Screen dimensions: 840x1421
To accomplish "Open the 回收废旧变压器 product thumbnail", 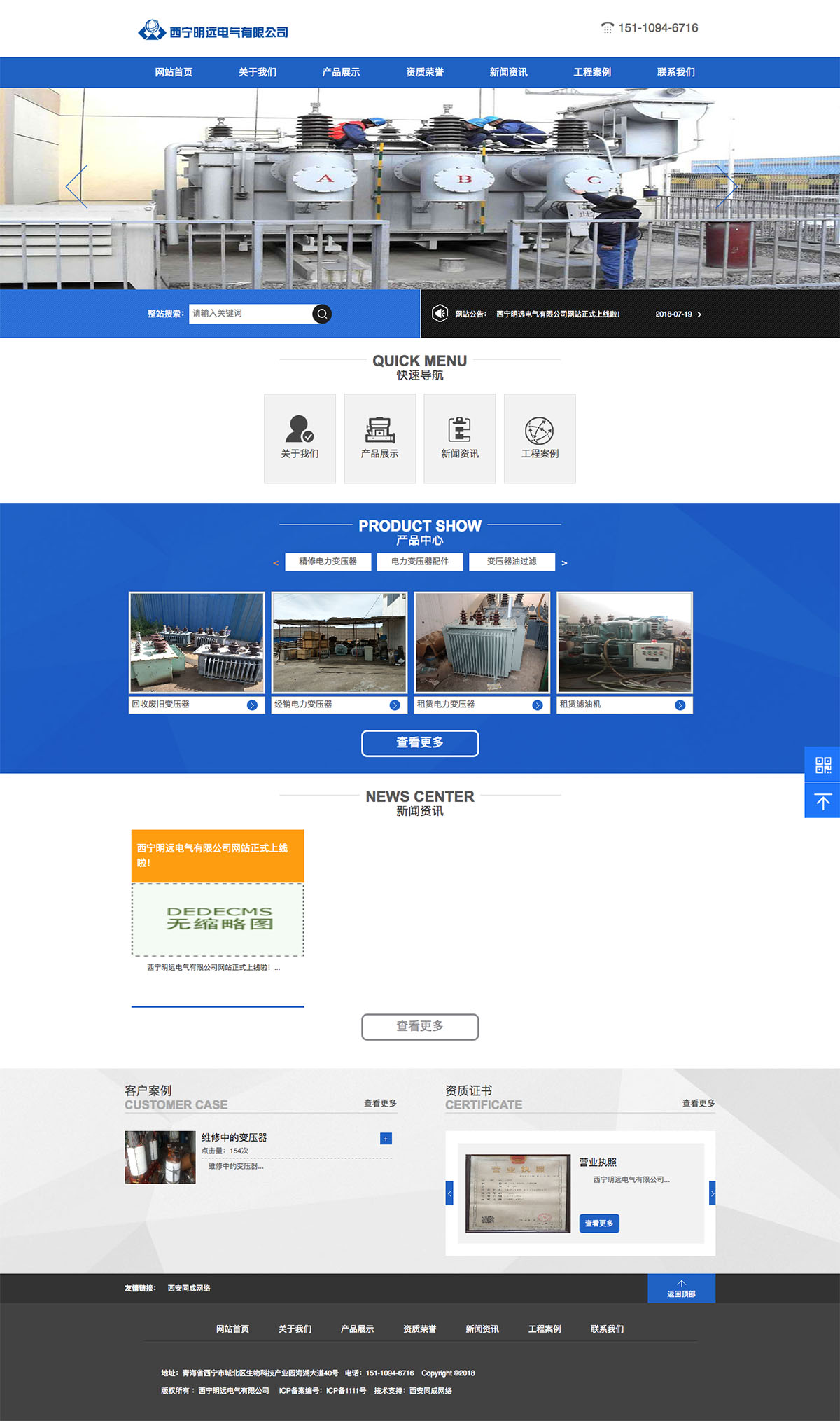I will click(197, 643).
